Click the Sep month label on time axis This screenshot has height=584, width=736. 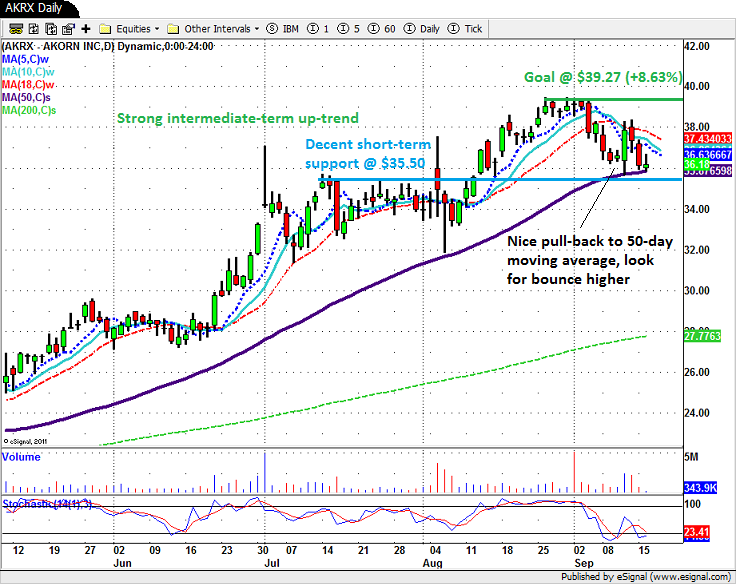pyautogui.click(x=584, y=563)
